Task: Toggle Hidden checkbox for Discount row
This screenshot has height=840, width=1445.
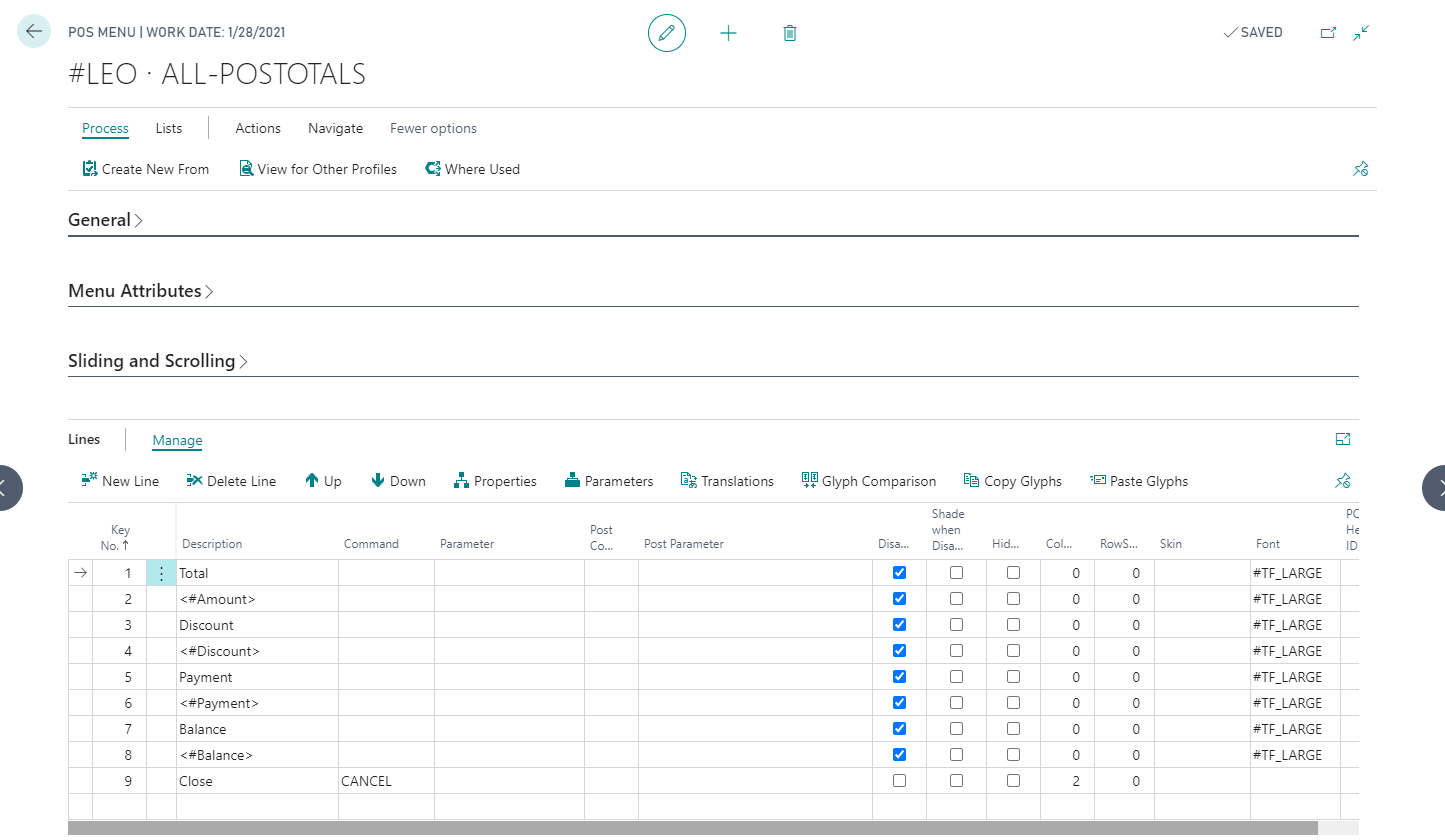Action: pyautogui.click(x=1013, y=625)
